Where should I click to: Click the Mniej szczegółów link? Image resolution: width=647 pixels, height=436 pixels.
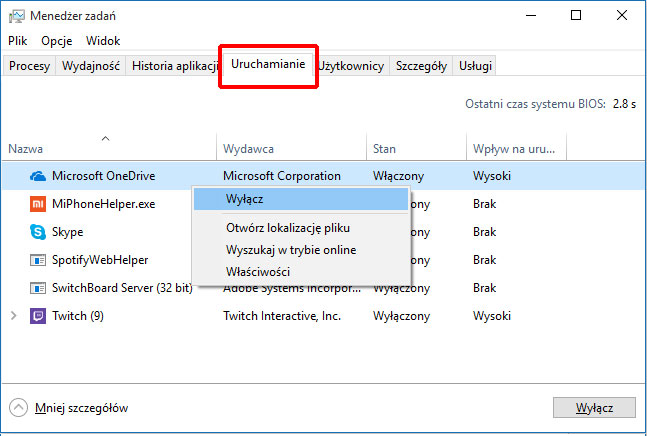coord(82,408)
